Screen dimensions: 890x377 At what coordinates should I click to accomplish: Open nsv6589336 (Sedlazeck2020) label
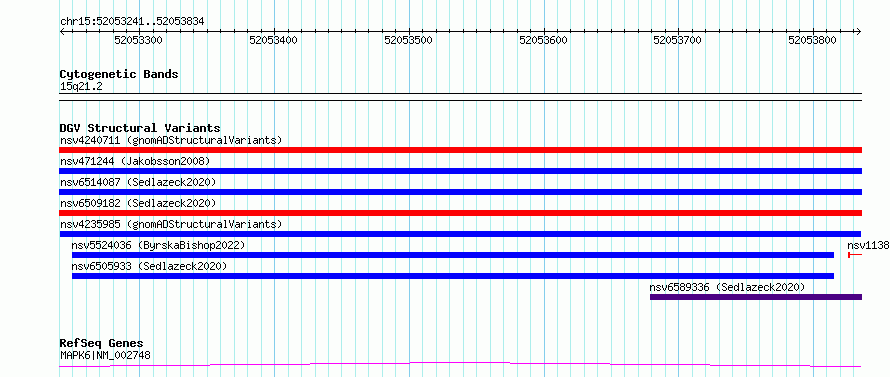(x=728, y=287)
